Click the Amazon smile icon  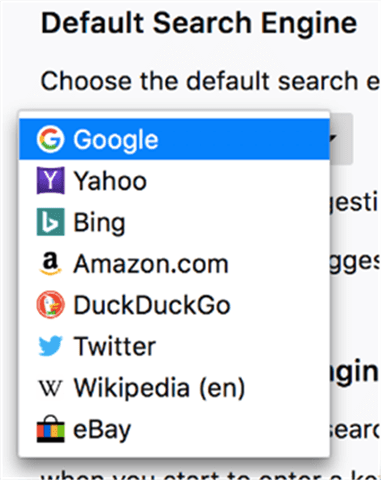pyautogui.click(x=50, y=264)
